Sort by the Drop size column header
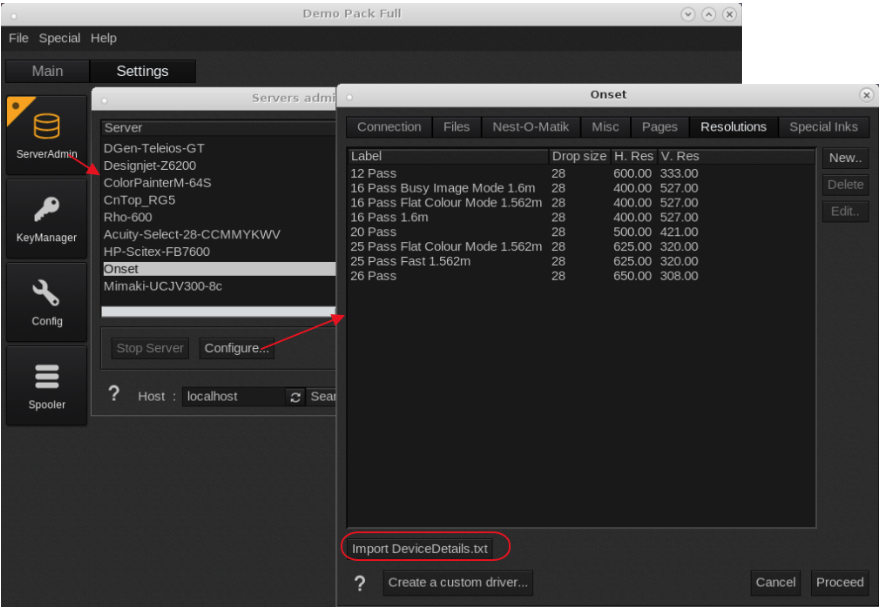The width and height of the screenshot is (879, 607). 579,156
